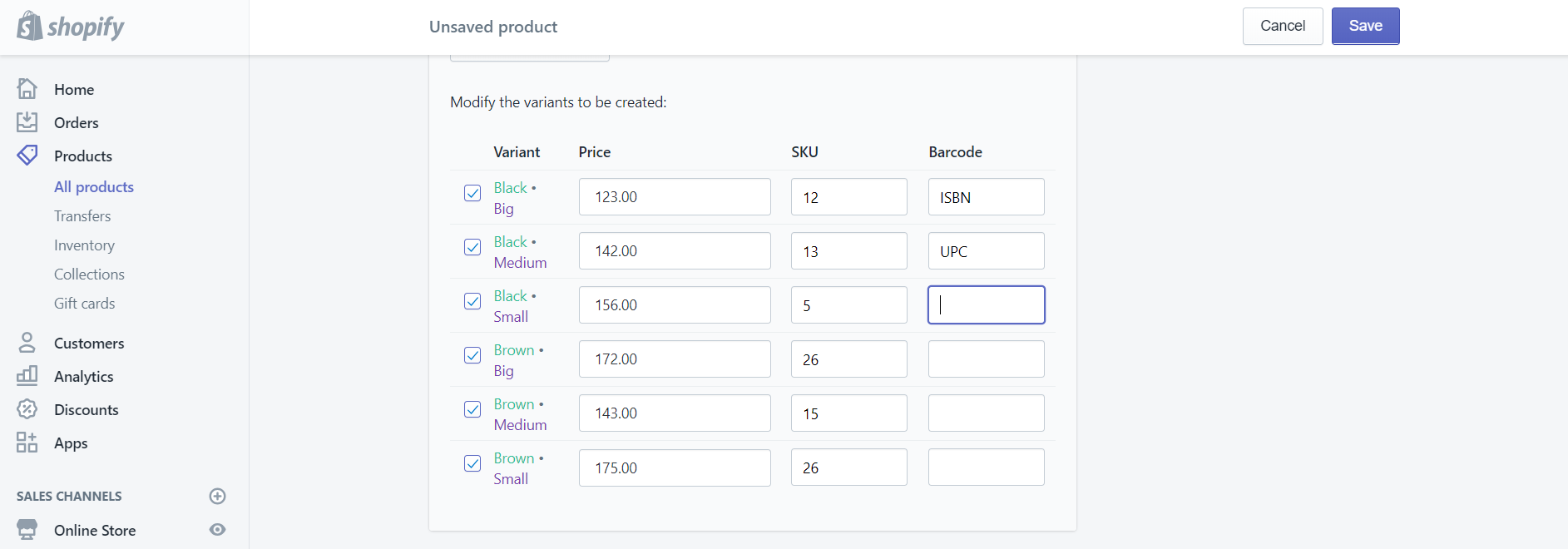The height and width of the screenshot is (549, 1568).
Task: Click the Apps grid icon
Action: click(27, 443)
